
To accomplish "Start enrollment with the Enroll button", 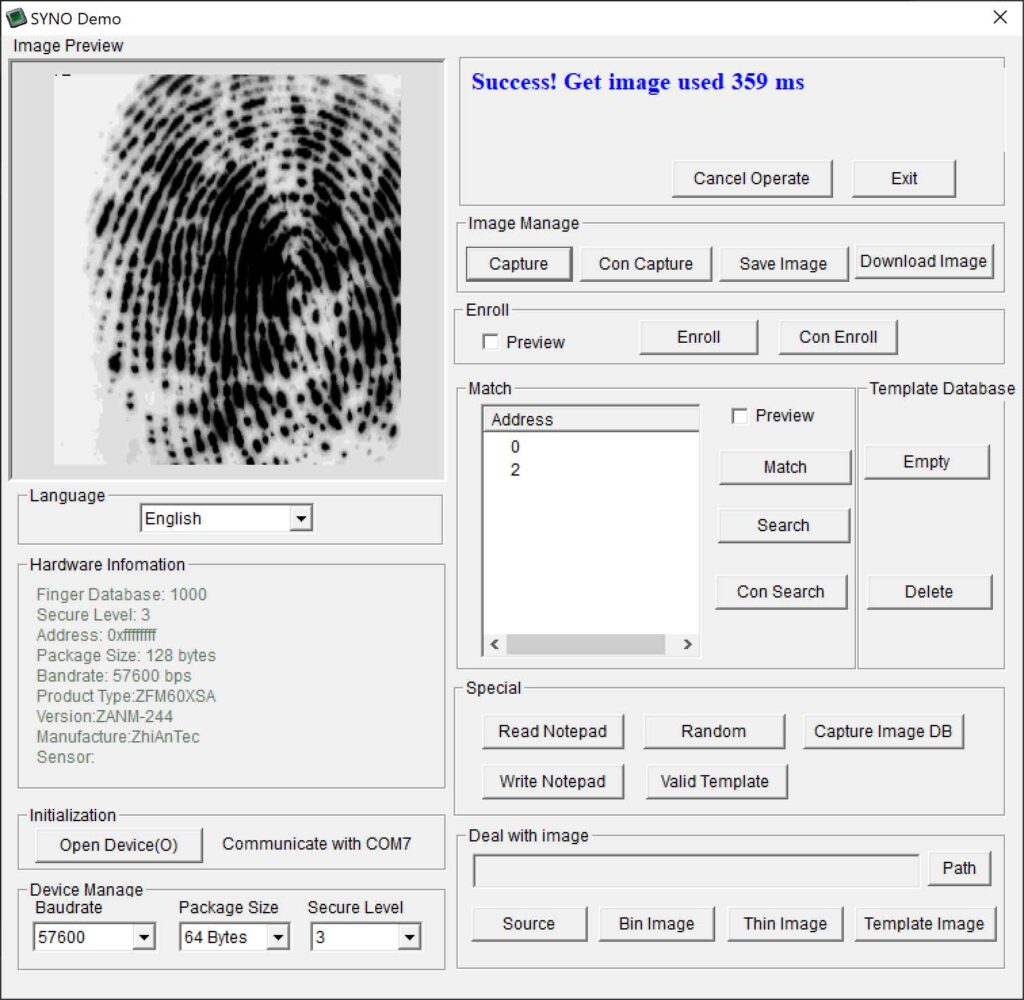I will click(698, 337).
